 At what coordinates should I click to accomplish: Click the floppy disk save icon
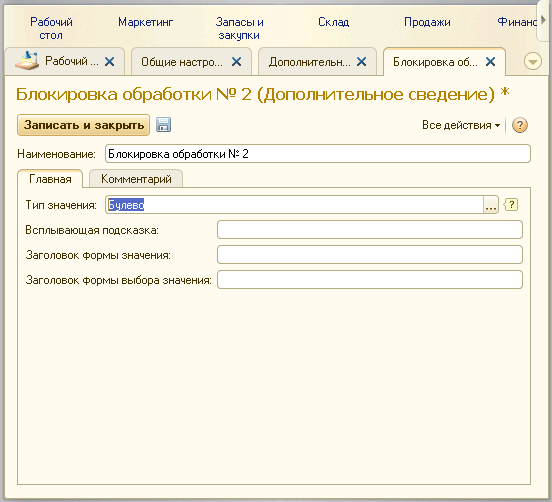click(x=163, y=125)
